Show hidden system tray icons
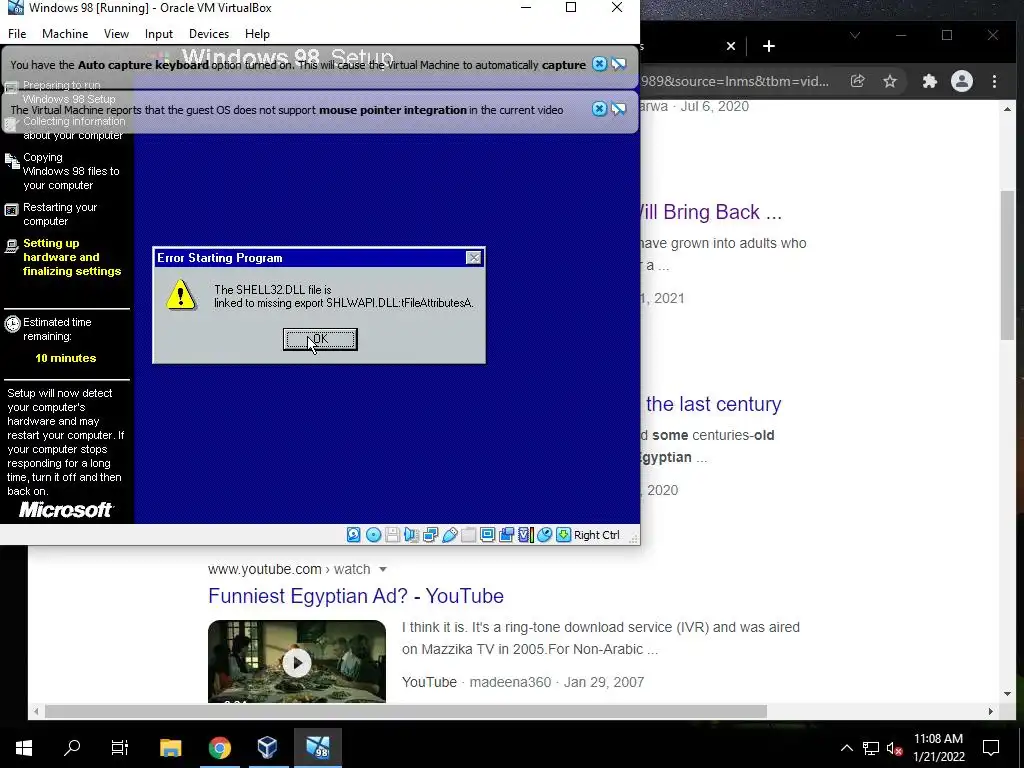This screenshot has height=768, width=1024. [x=846, y=748]
